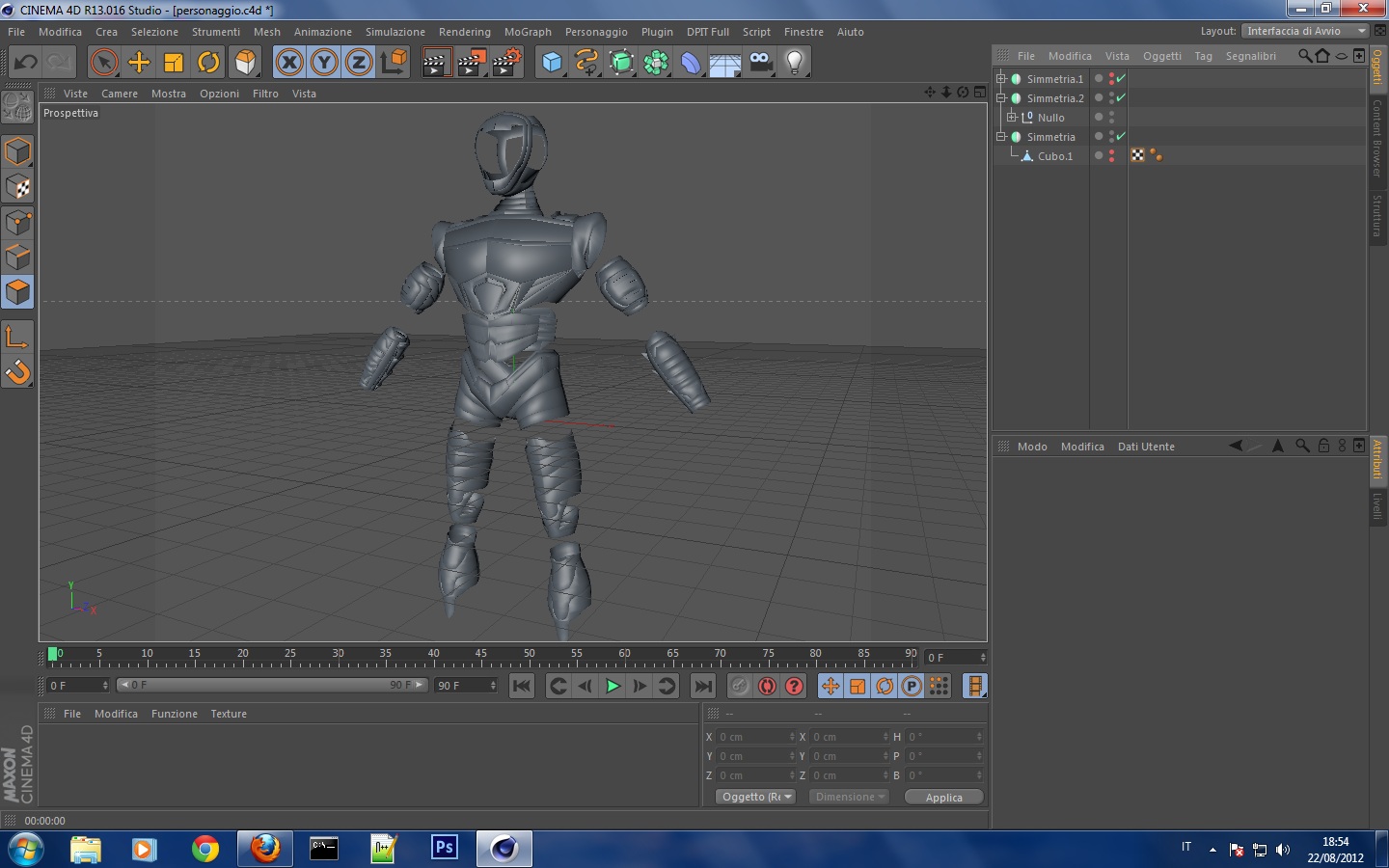This screenshot has height=868, width=1389.
Task: Play the animation forward
Action: pyautogui.click(x=613, y=686)
